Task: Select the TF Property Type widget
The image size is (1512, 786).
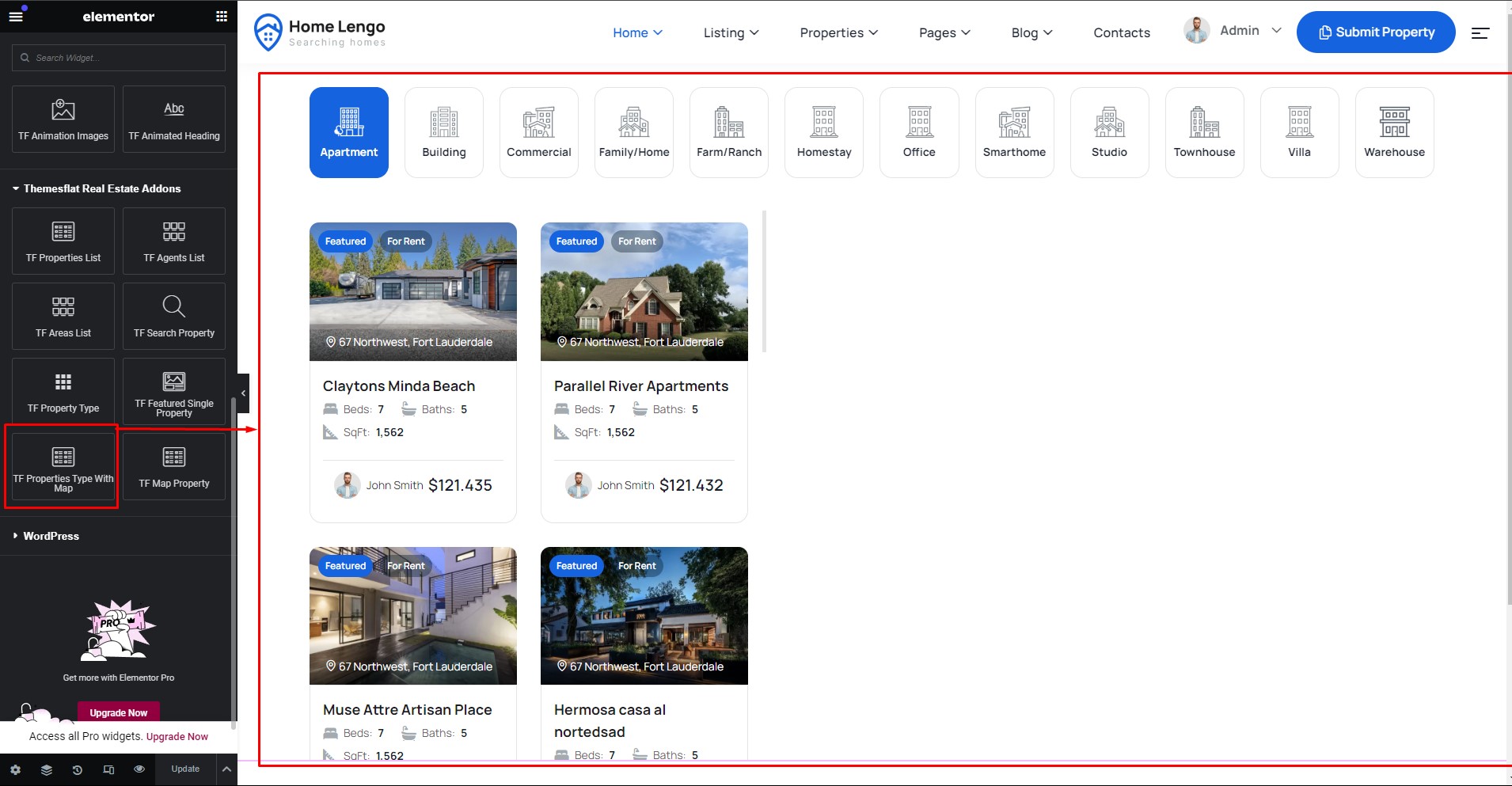Action: click(x=63, y=391)
